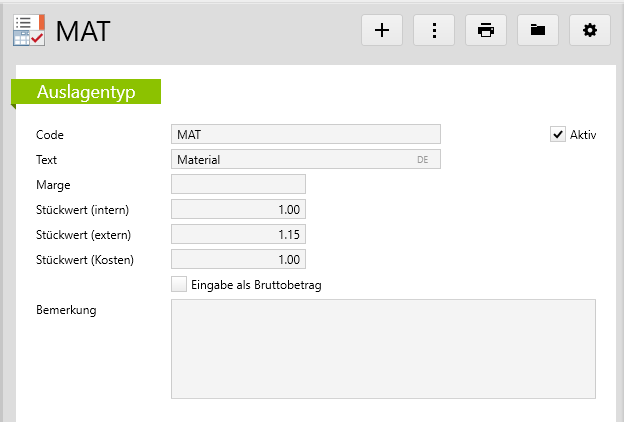Click the DE language indicator in Text field

(424, 160)
